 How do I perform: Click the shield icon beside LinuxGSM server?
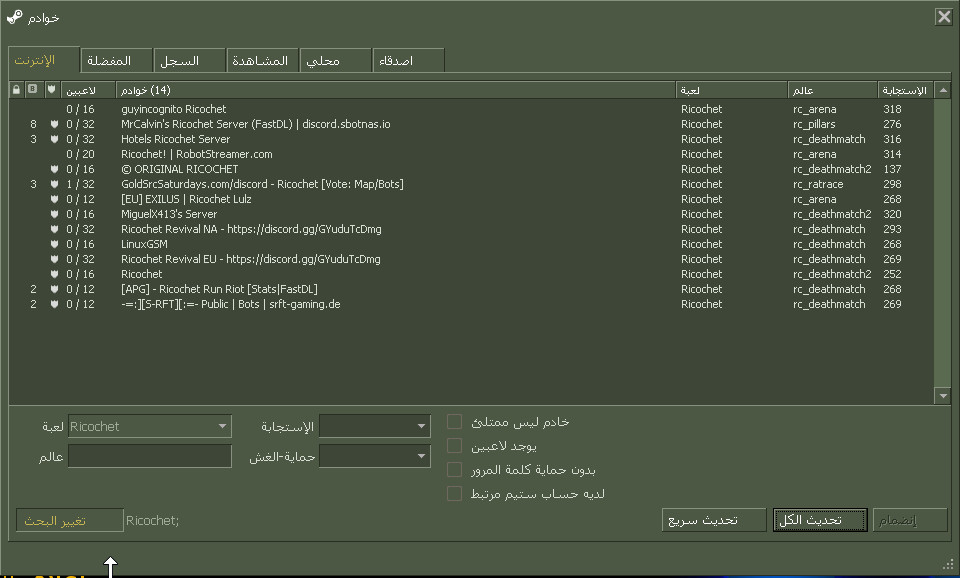(53, 244)
